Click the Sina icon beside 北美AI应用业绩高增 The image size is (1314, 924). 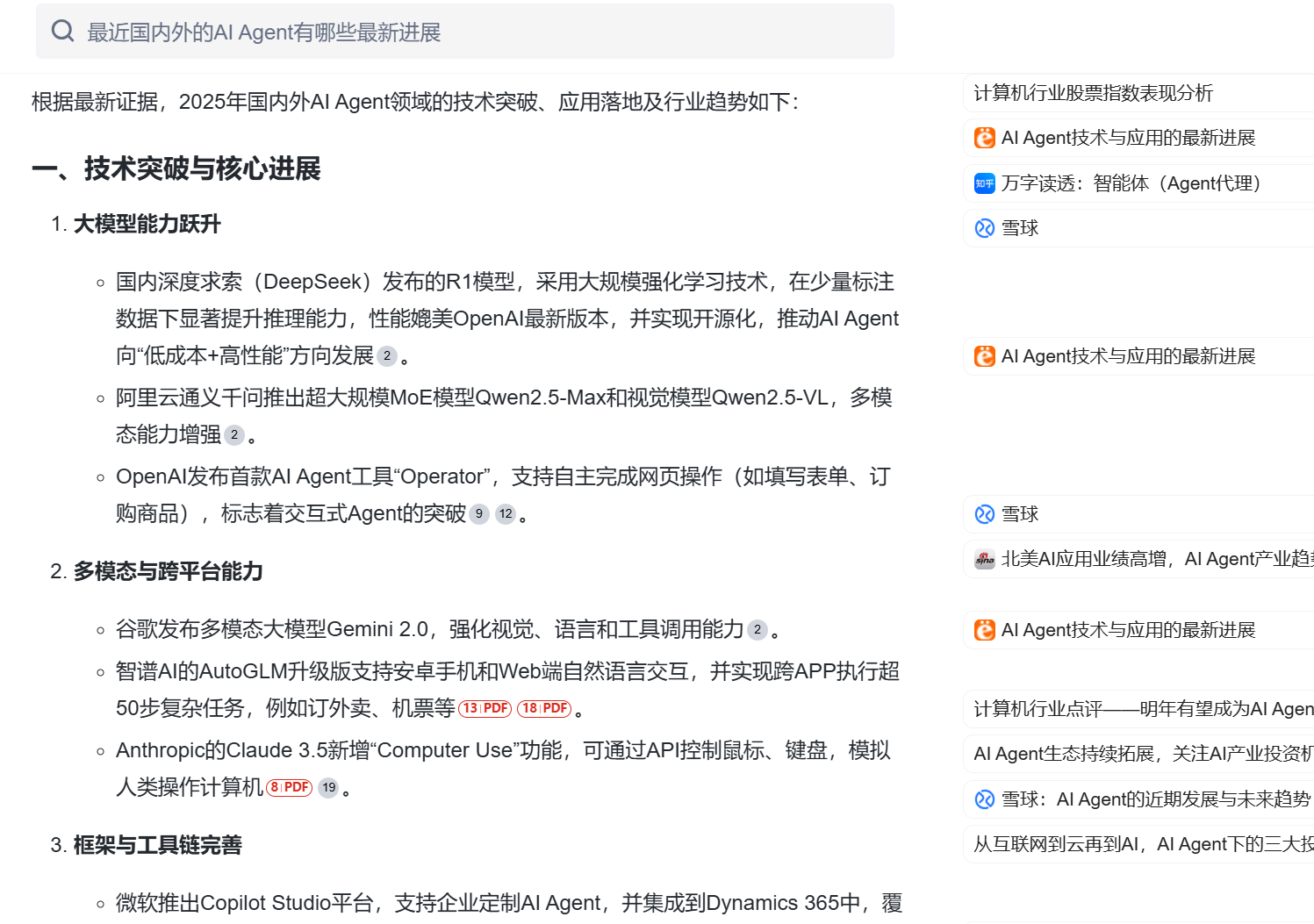(985, 559)
